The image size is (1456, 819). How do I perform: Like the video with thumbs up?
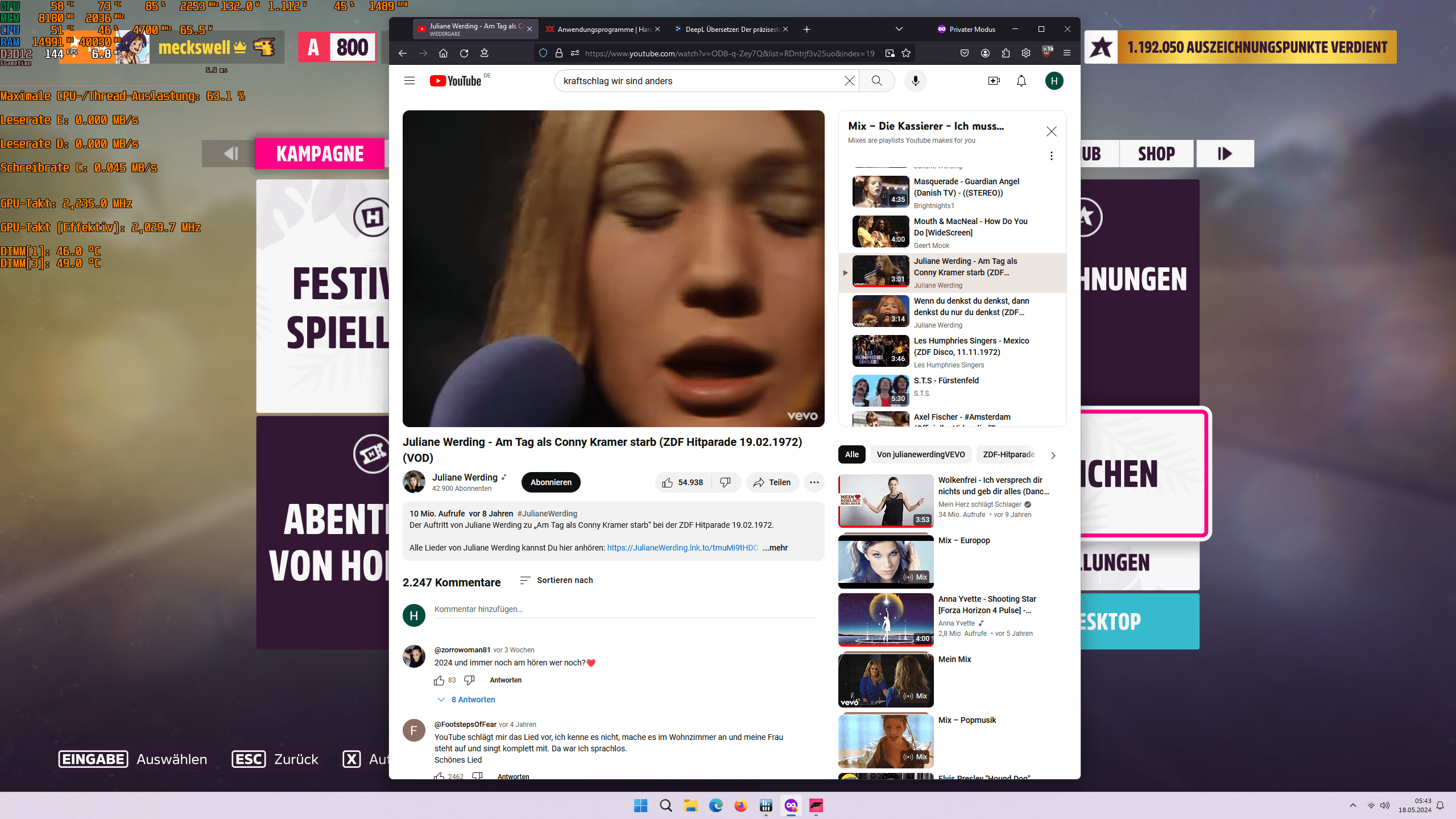point(682,482)
